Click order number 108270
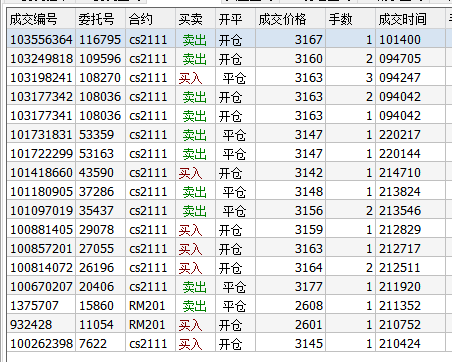452x362 pixels. tap(100, 78)
